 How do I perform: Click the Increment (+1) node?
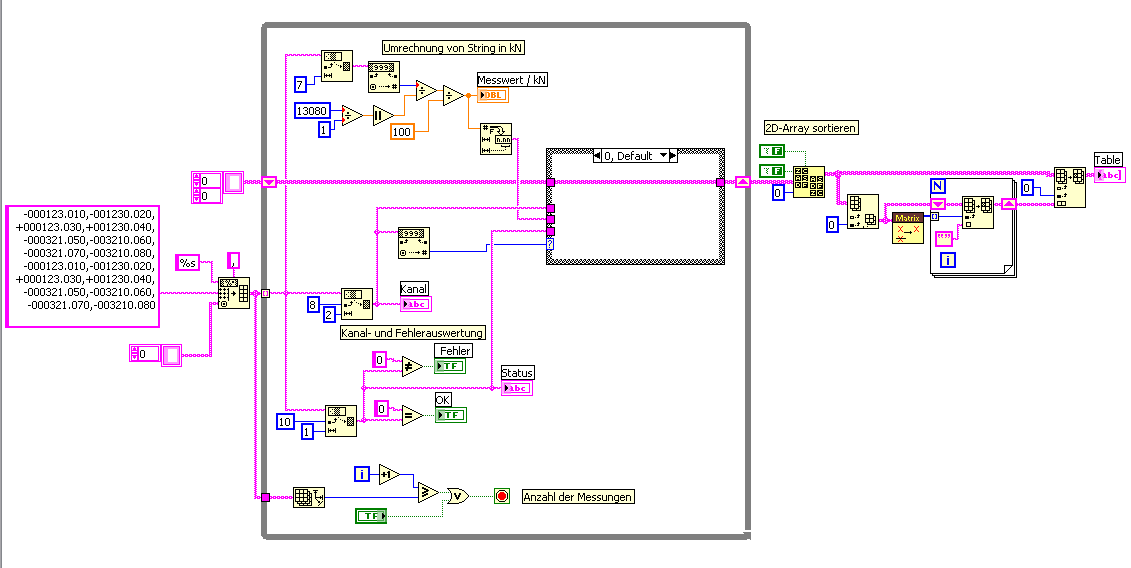click(x=389, y=474)
